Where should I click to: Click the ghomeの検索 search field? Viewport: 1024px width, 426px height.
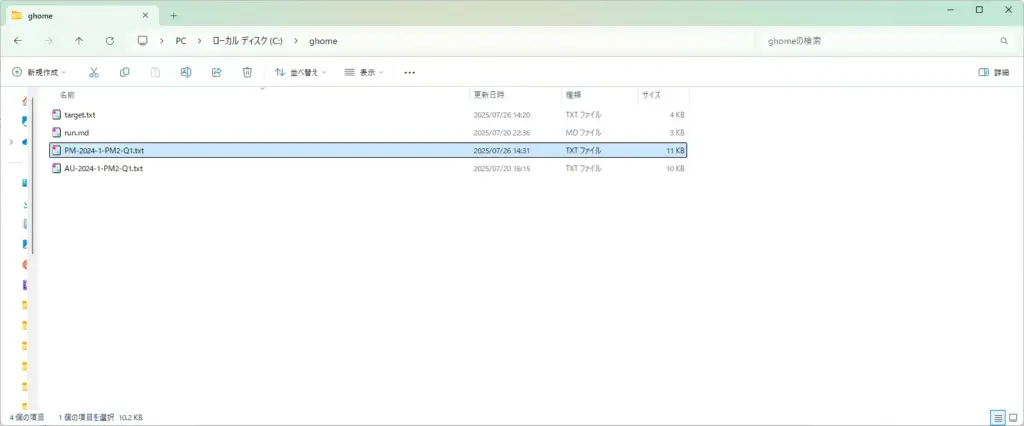coord(870,41)
